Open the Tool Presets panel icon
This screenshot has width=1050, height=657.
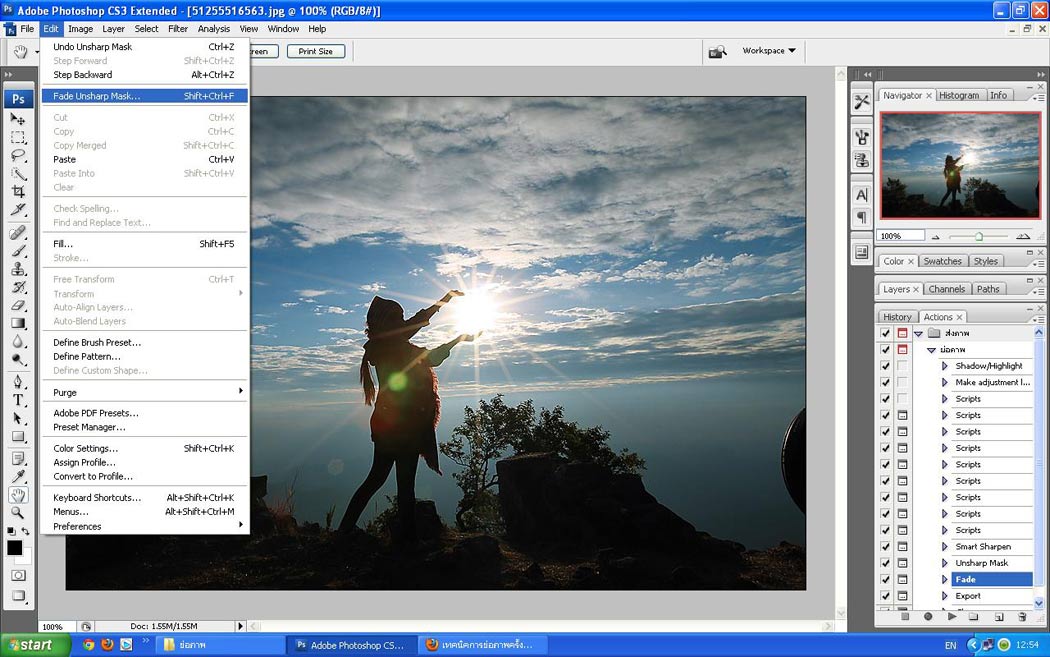click(861, 101)
